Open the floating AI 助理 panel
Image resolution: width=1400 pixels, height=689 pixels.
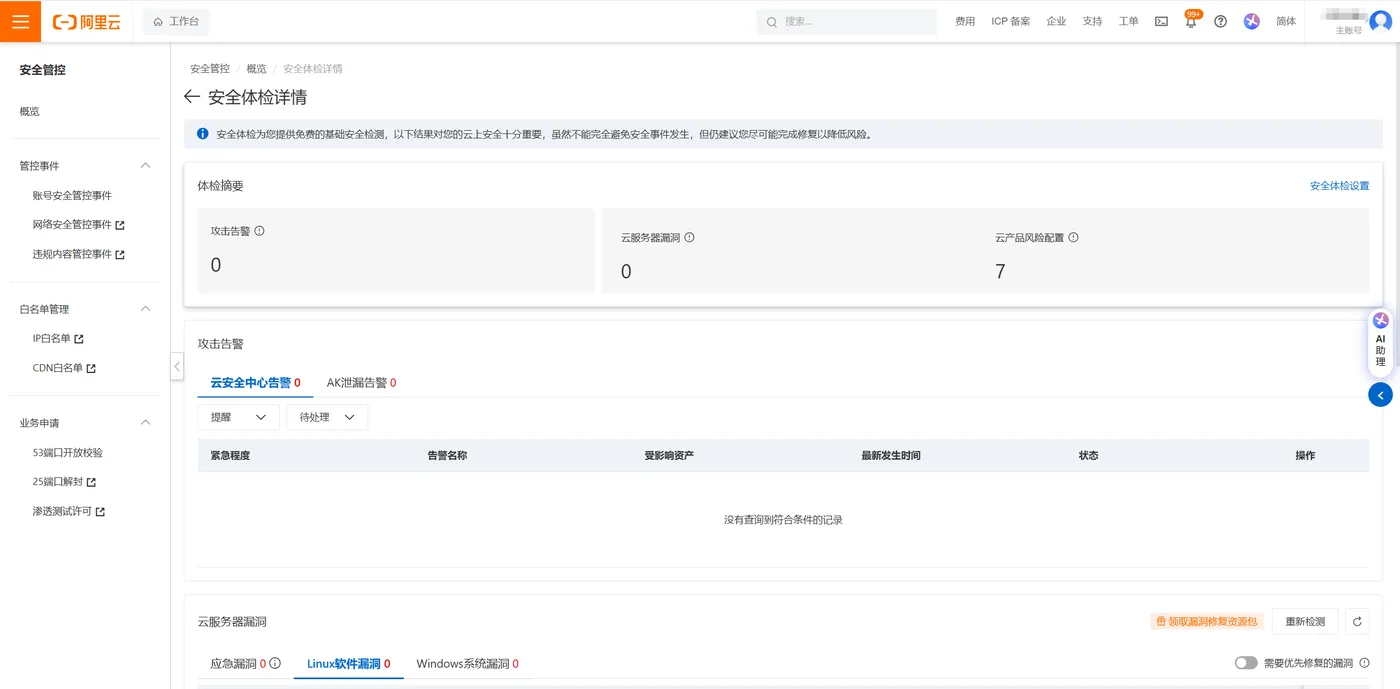[x=1381, y=341]
